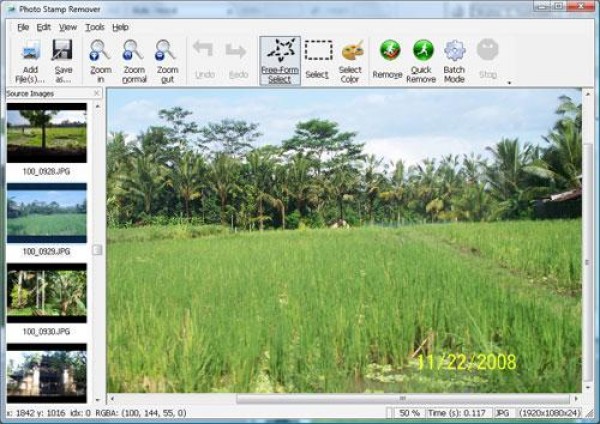Viewport: 600px width, 424px height.
Task: Select the temple building thumbnail
Action: tap(47, 373)
